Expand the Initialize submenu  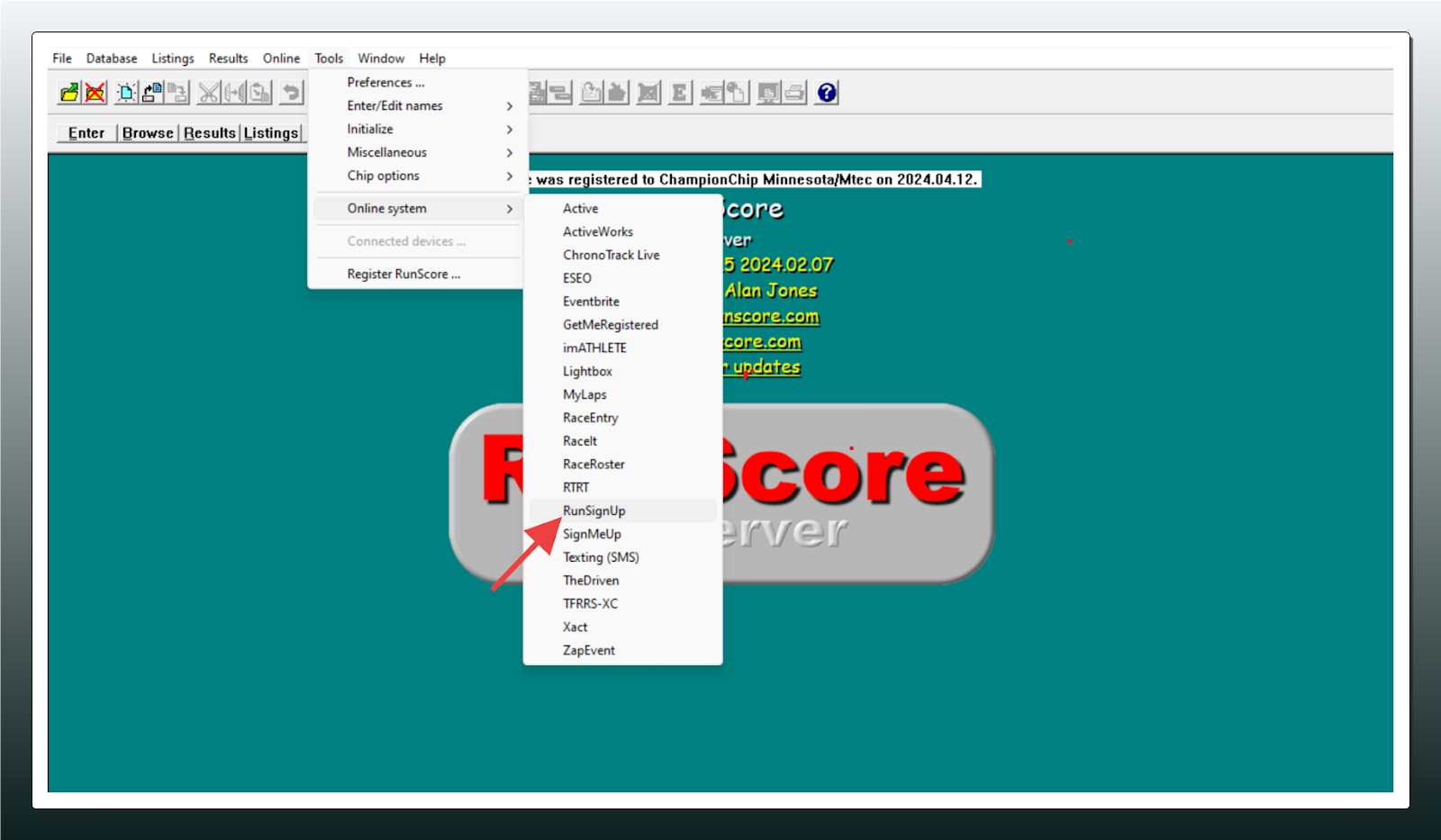(x=418, y=130)
